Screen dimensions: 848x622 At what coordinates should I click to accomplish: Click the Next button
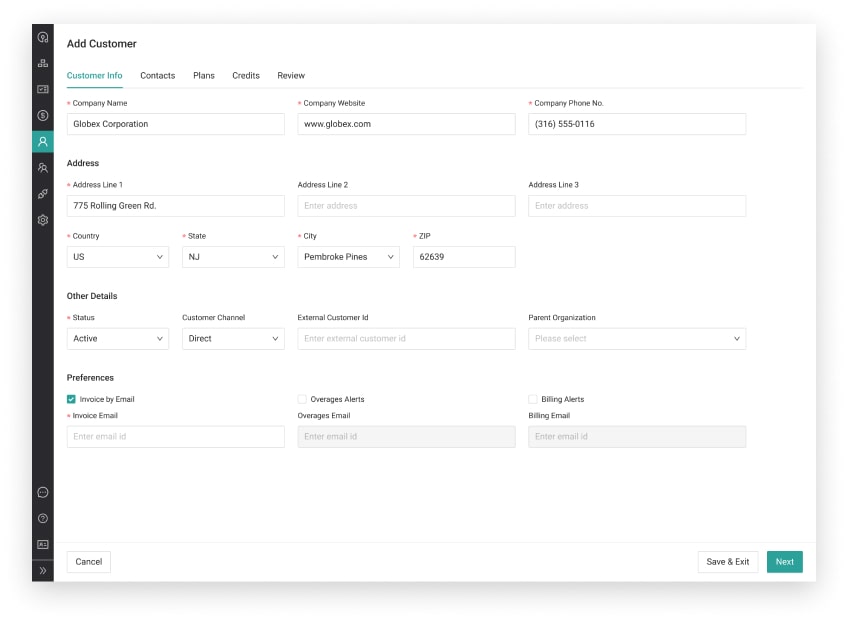784,562
